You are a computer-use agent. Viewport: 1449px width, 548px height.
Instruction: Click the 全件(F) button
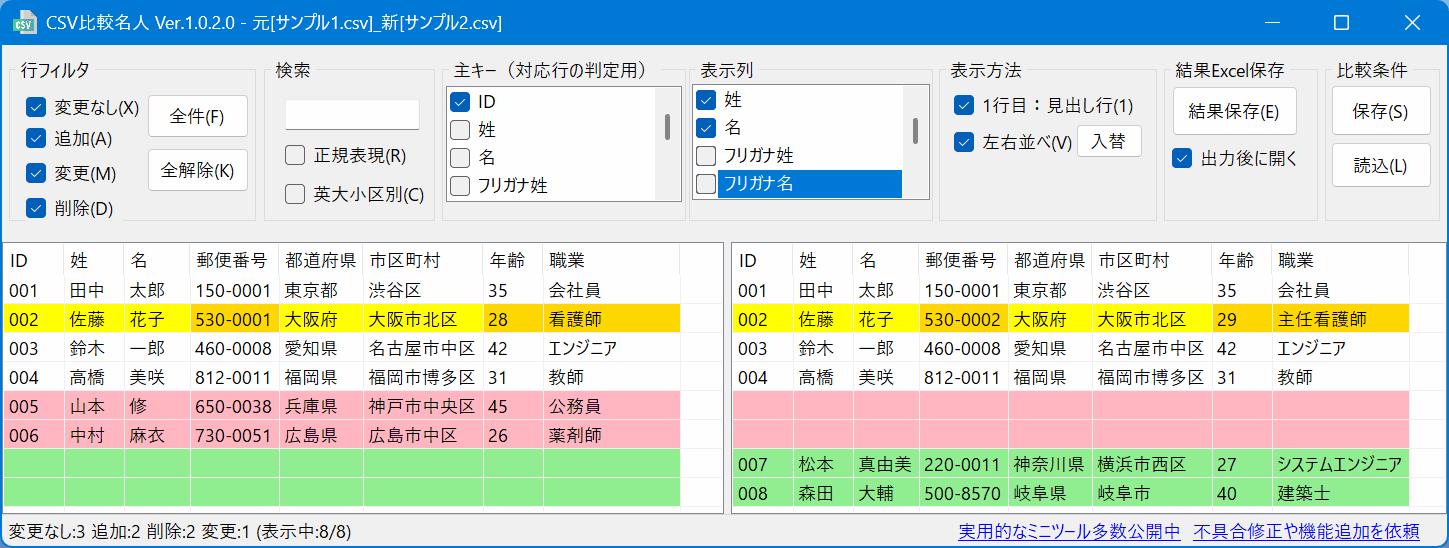[x=197, y=116]
